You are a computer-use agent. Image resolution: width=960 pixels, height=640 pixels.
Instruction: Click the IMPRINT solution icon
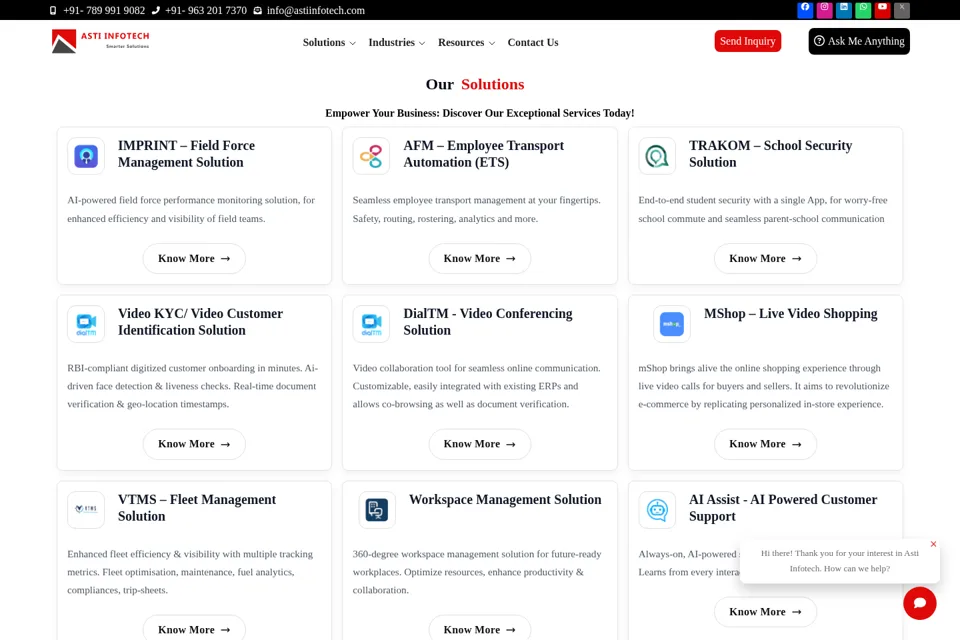[x=86, y=156]
